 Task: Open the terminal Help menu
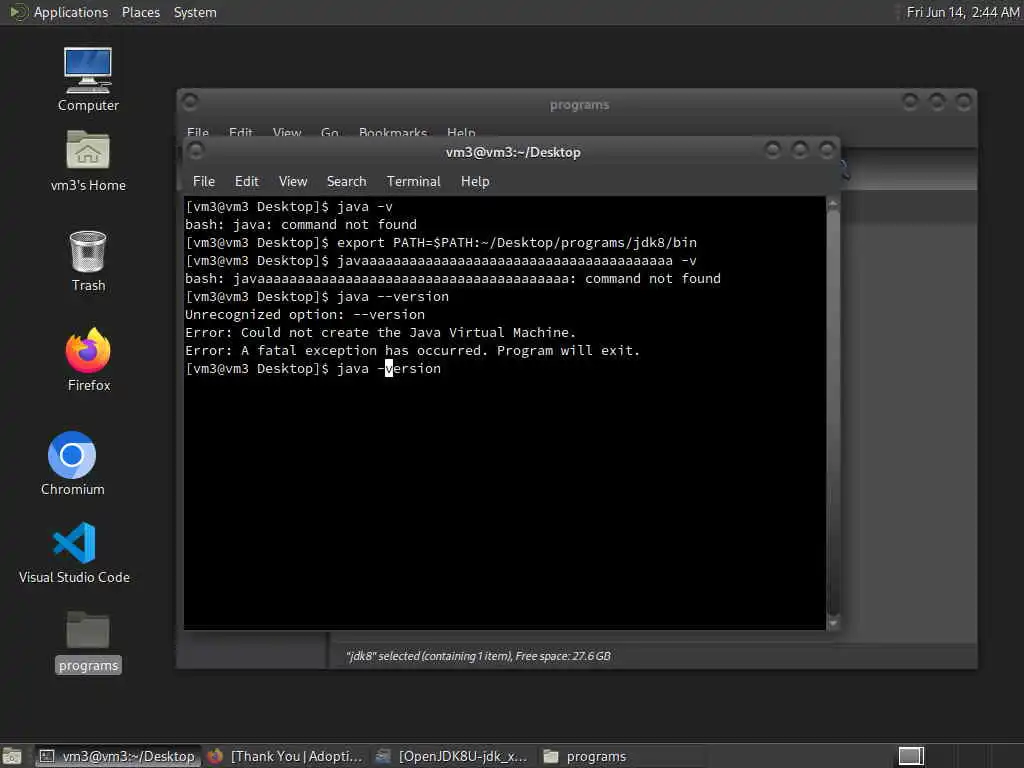click(x=475, y=182)
